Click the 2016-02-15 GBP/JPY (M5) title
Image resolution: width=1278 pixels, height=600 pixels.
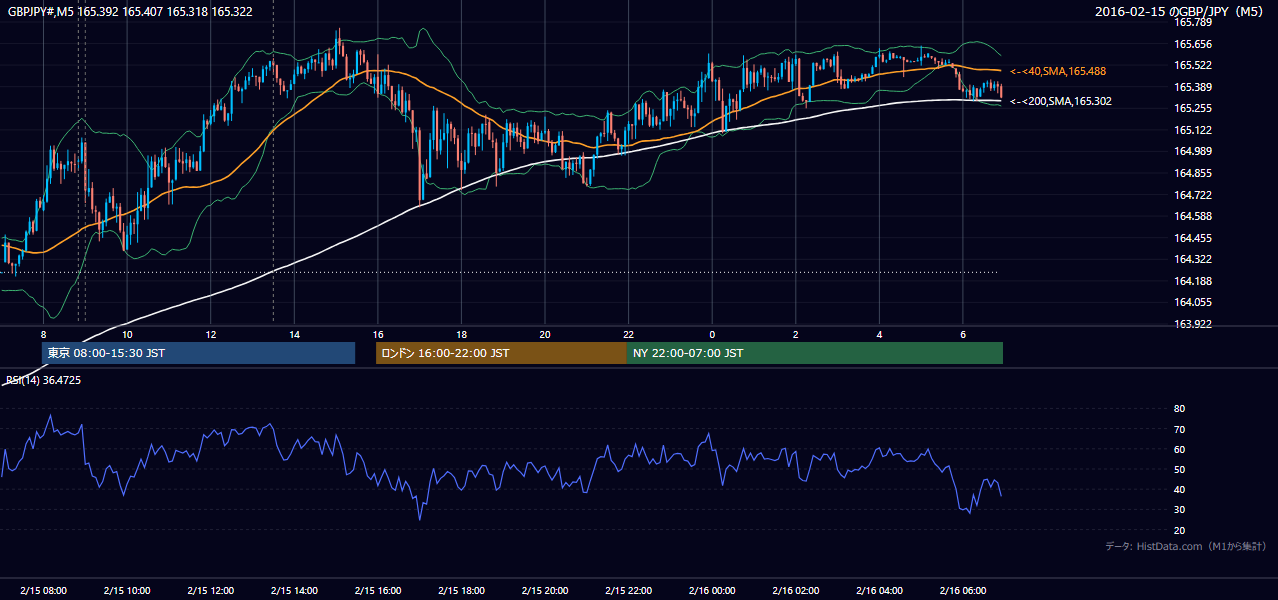(1182, 12)
